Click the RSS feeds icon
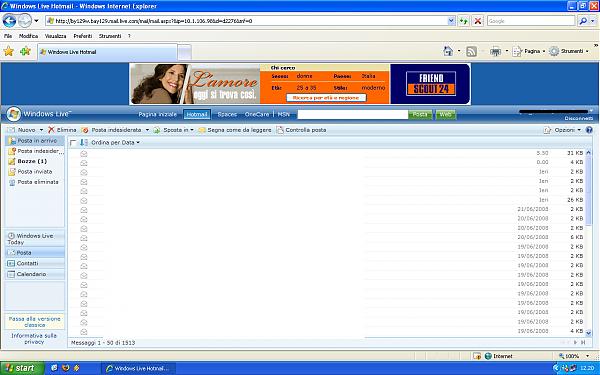 point(471,51)
